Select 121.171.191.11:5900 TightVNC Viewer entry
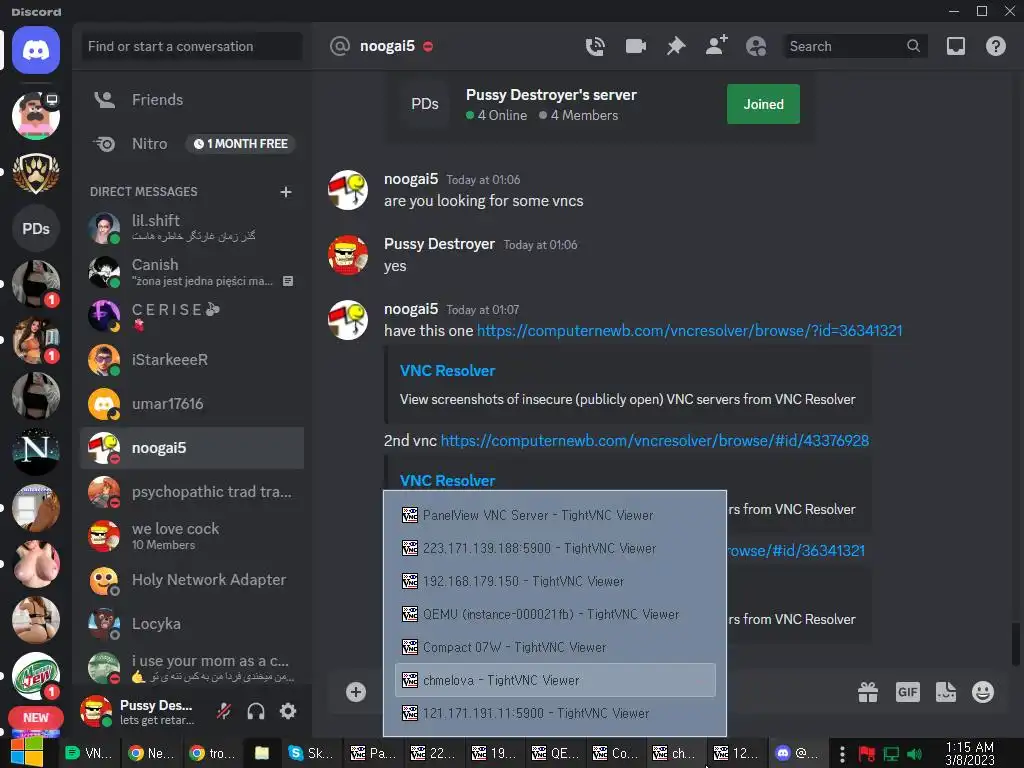Screen dimensions: 1024x768 tap(555, 713)
